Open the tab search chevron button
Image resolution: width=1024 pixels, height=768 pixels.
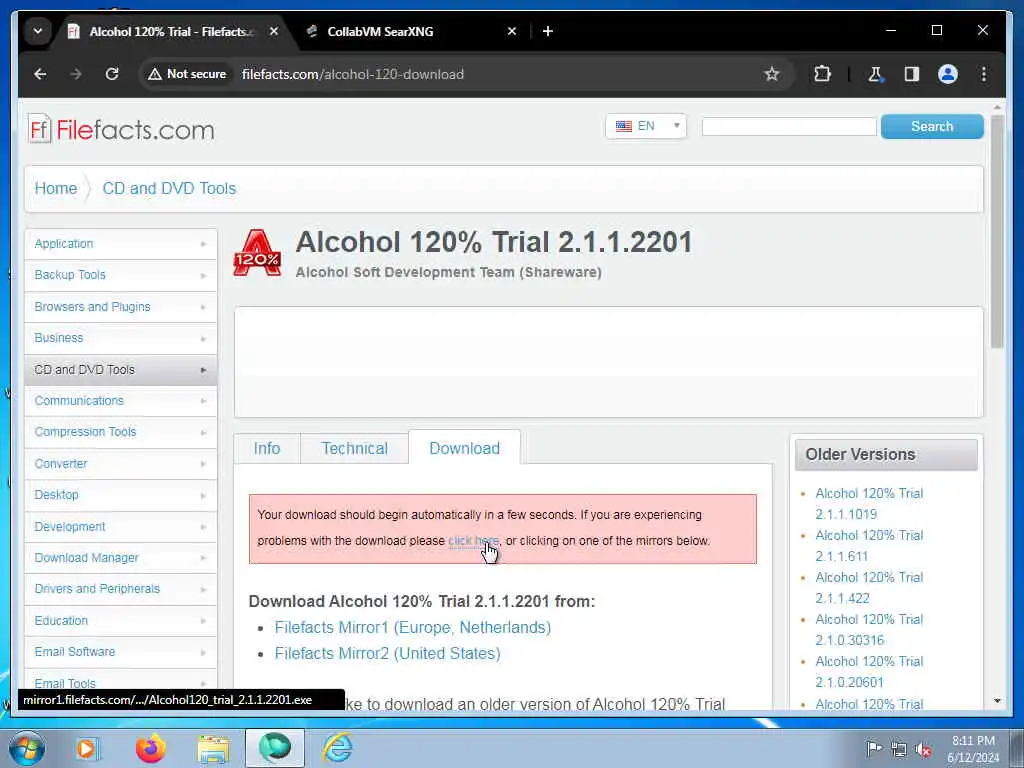pyautogui.click(x=38, y=31)
